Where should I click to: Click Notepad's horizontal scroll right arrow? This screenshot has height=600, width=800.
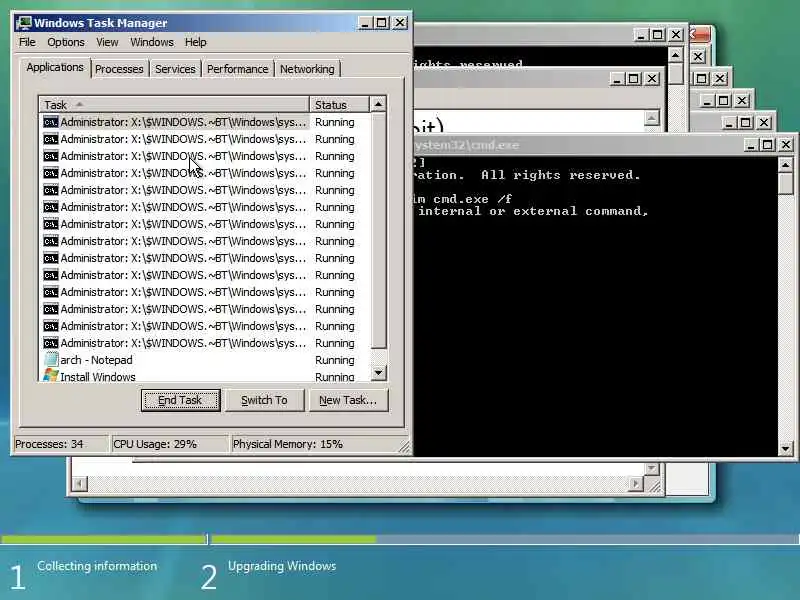pyautogui.click(x=635, y=483)
